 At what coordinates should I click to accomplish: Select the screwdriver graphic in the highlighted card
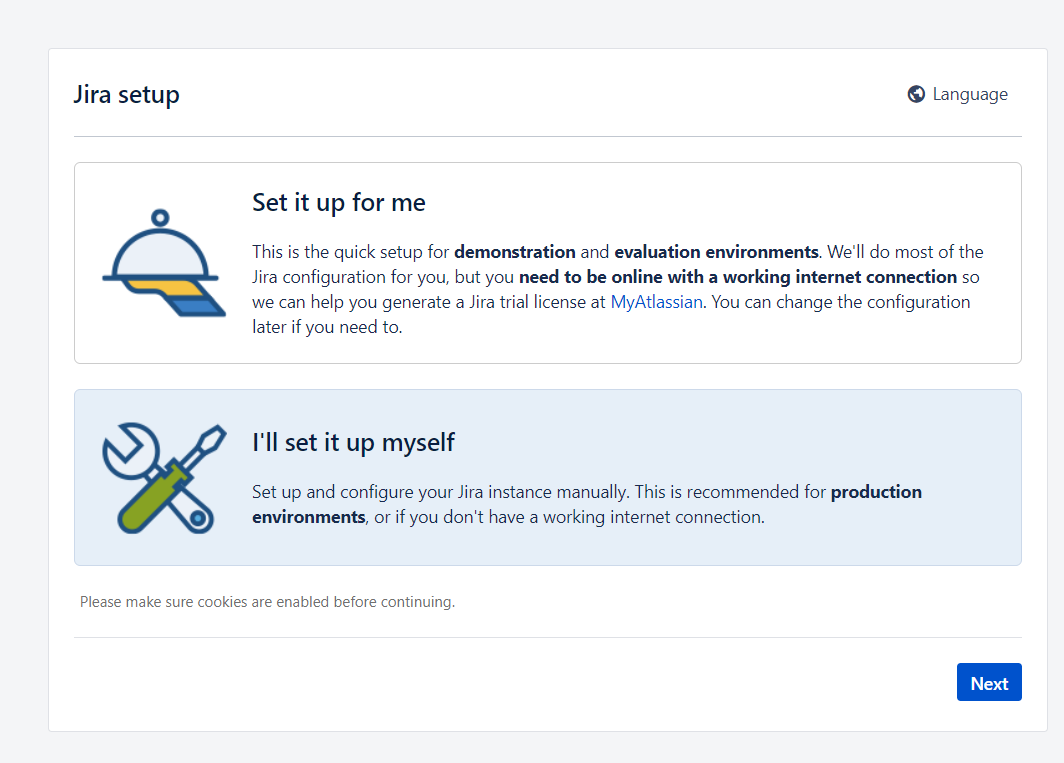point(163,477)
